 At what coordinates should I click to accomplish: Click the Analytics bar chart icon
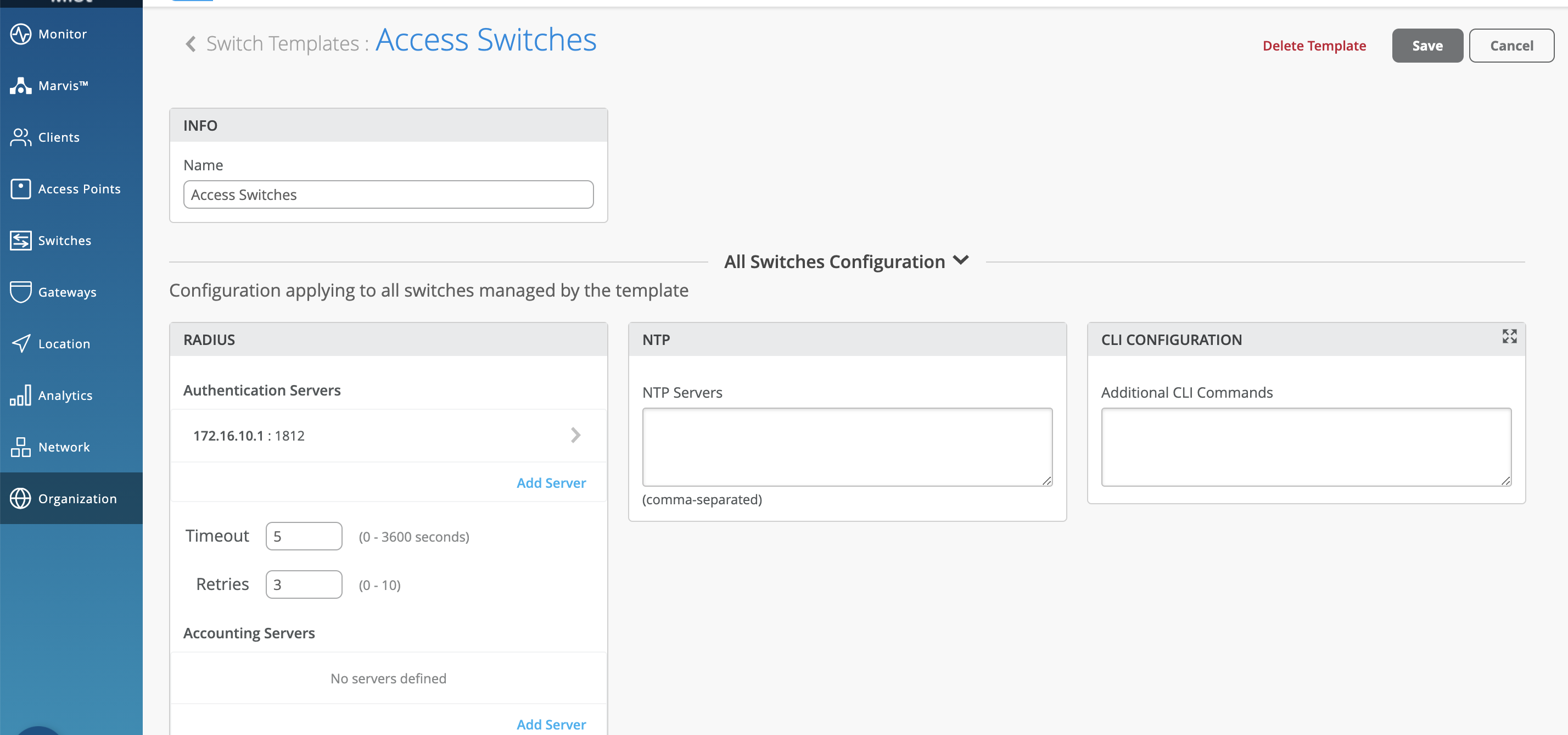pyautogui.click(x=21, y=395)
